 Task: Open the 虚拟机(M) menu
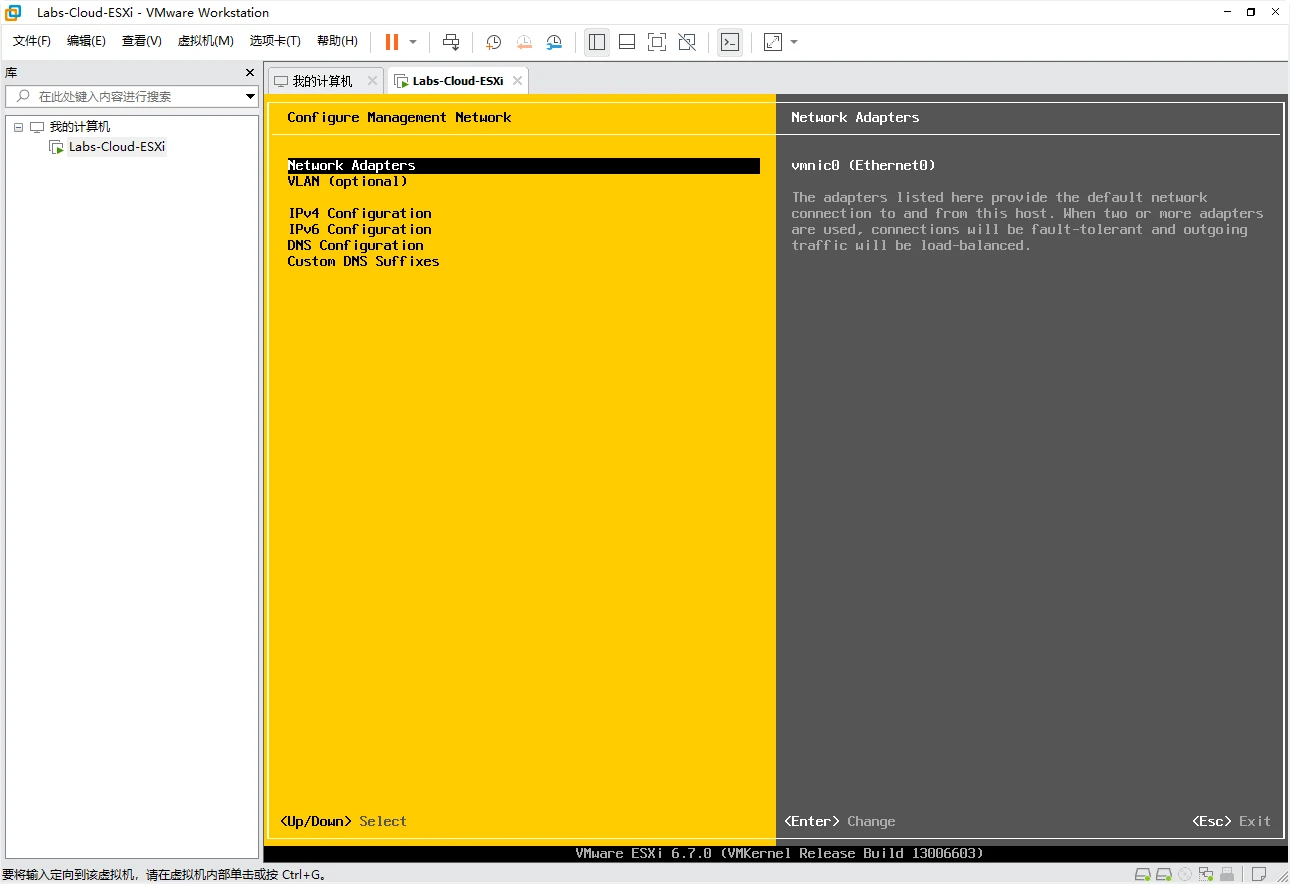point(205,41)
